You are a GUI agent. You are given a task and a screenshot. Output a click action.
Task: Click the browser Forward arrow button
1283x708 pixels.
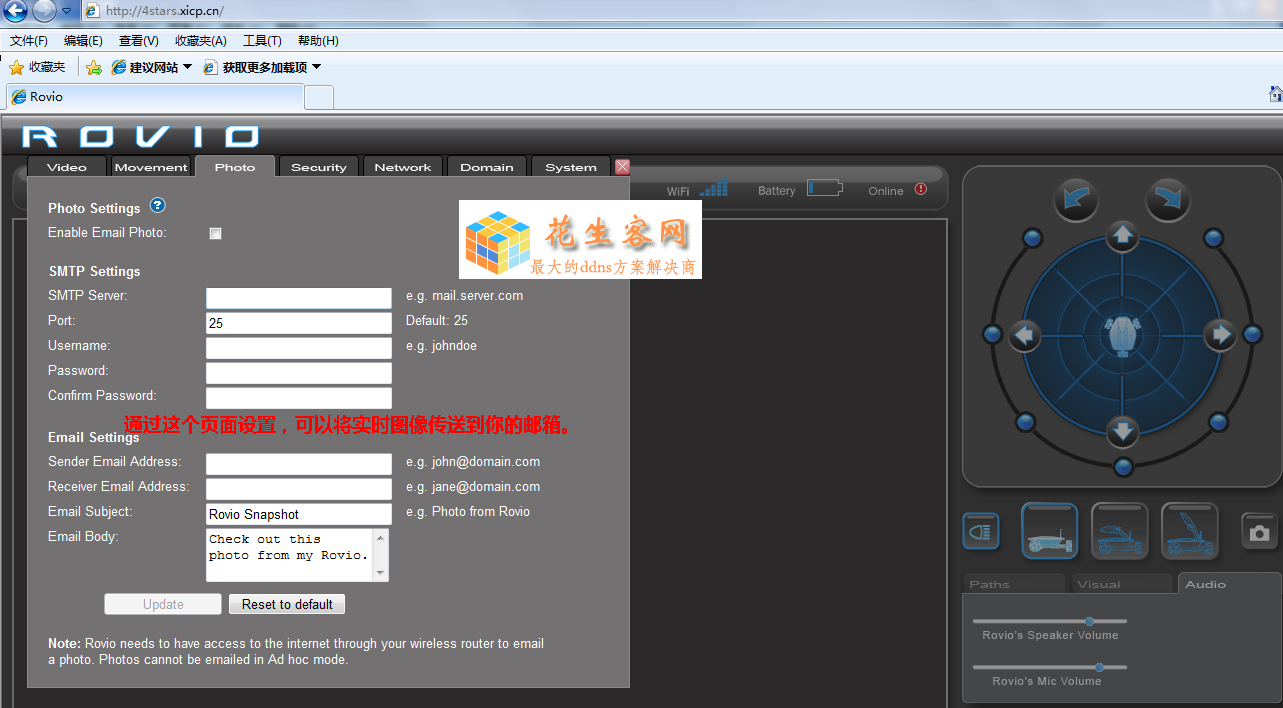point(44,11)
